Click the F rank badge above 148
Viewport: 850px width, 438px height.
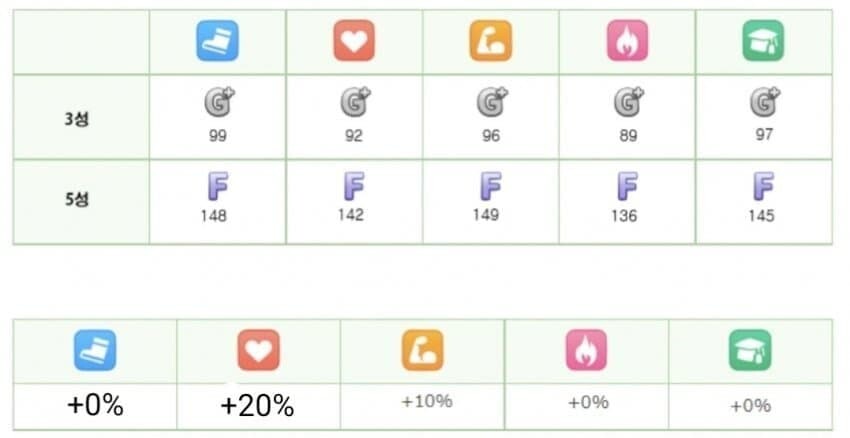(x=215, y=187)
